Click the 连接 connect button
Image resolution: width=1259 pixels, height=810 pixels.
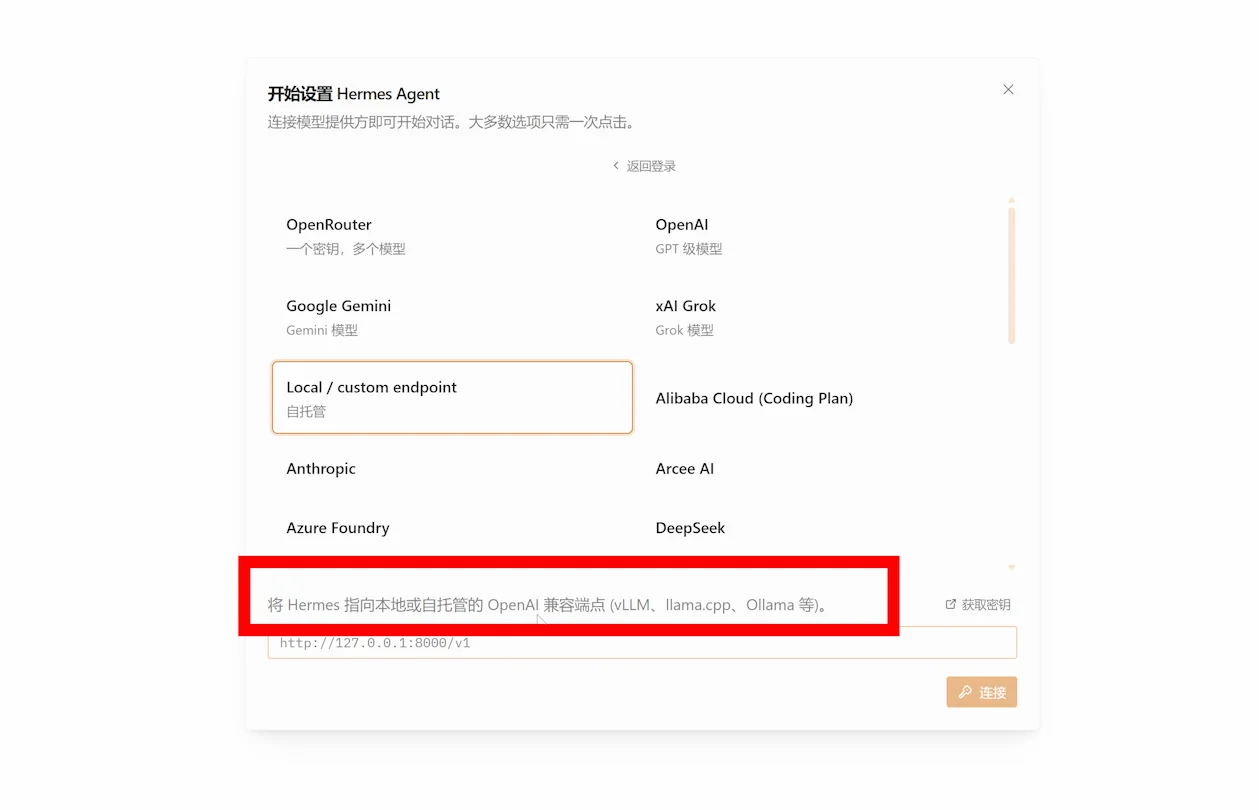(x=982, y=692)
